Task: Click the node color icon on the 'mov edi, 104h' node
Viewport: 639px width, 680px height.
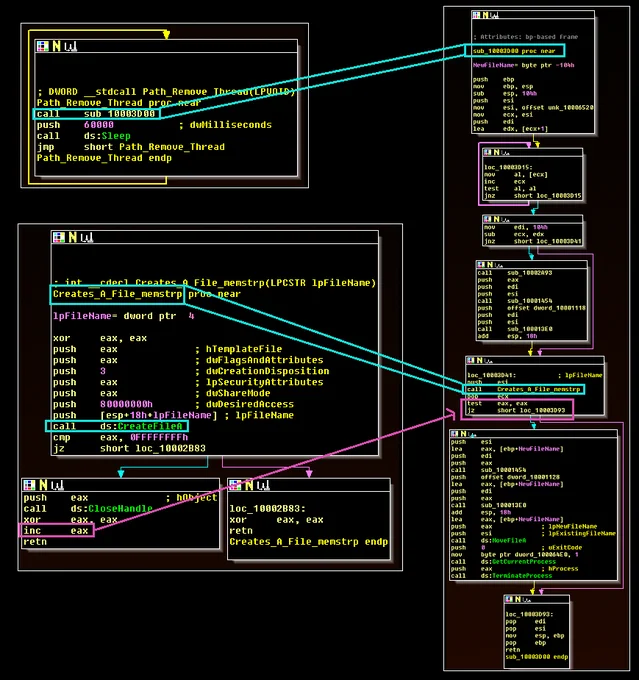Action: (487, 219)
